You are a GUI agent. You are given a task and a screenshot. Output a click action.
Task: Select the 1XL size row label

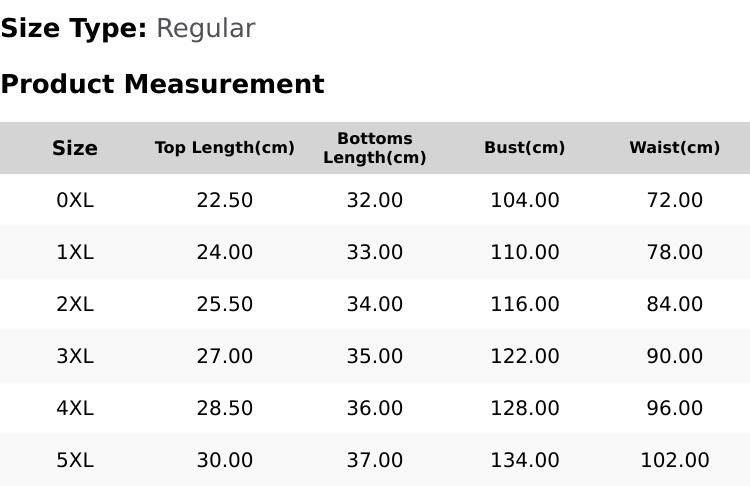[75, 252]
